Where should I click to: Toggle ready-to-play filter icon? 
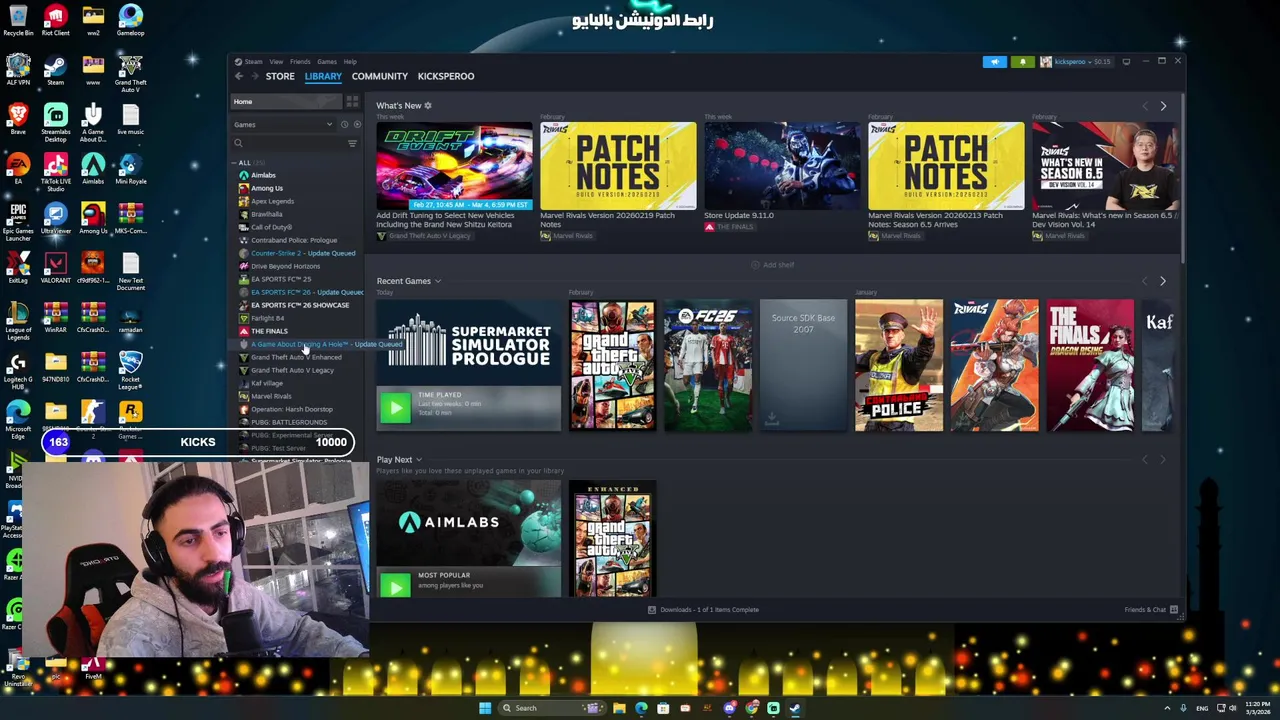(357, 125)
